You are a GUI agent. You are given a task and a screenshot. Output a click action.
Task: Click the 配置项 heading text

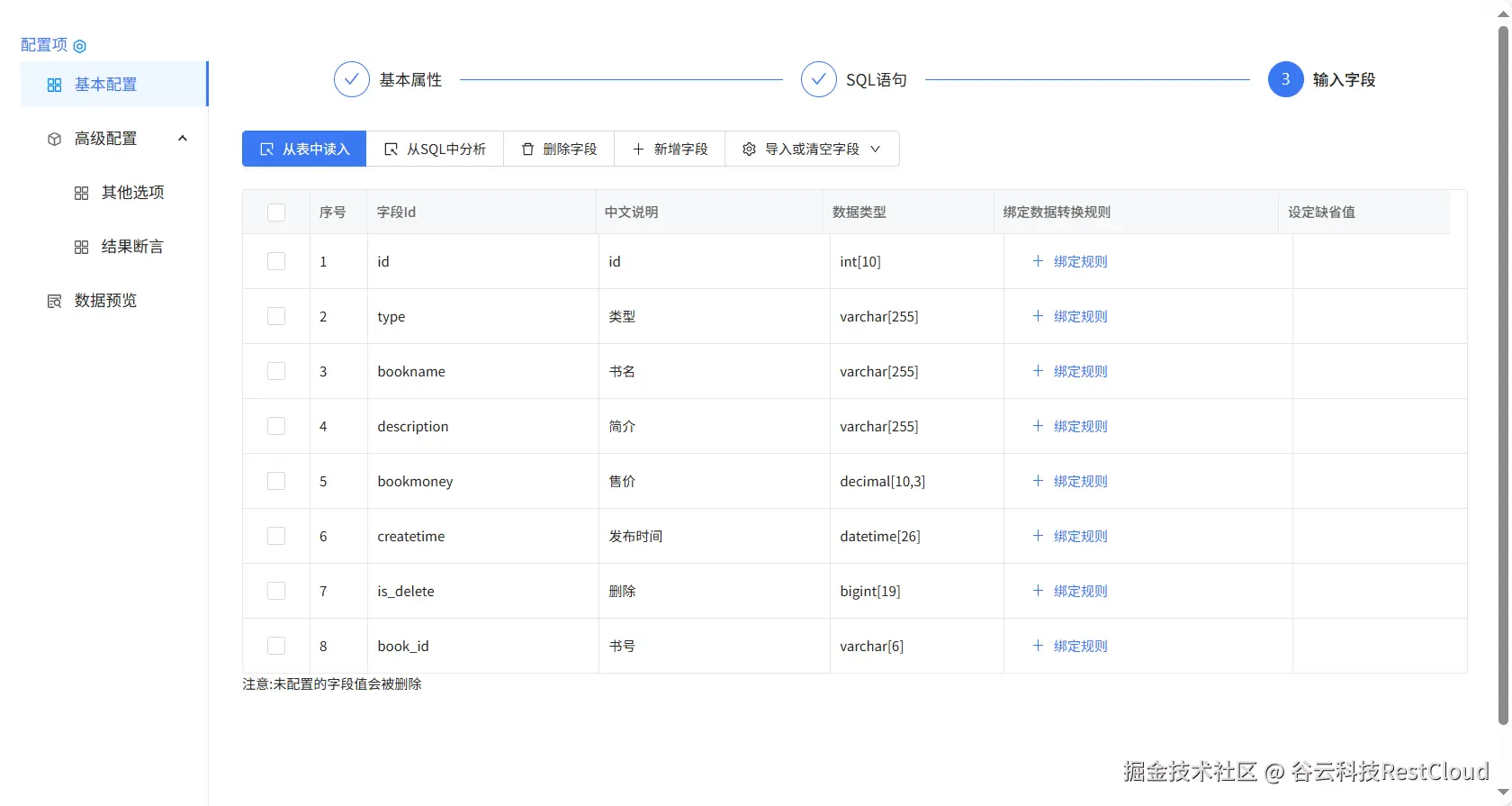[44, 45]
